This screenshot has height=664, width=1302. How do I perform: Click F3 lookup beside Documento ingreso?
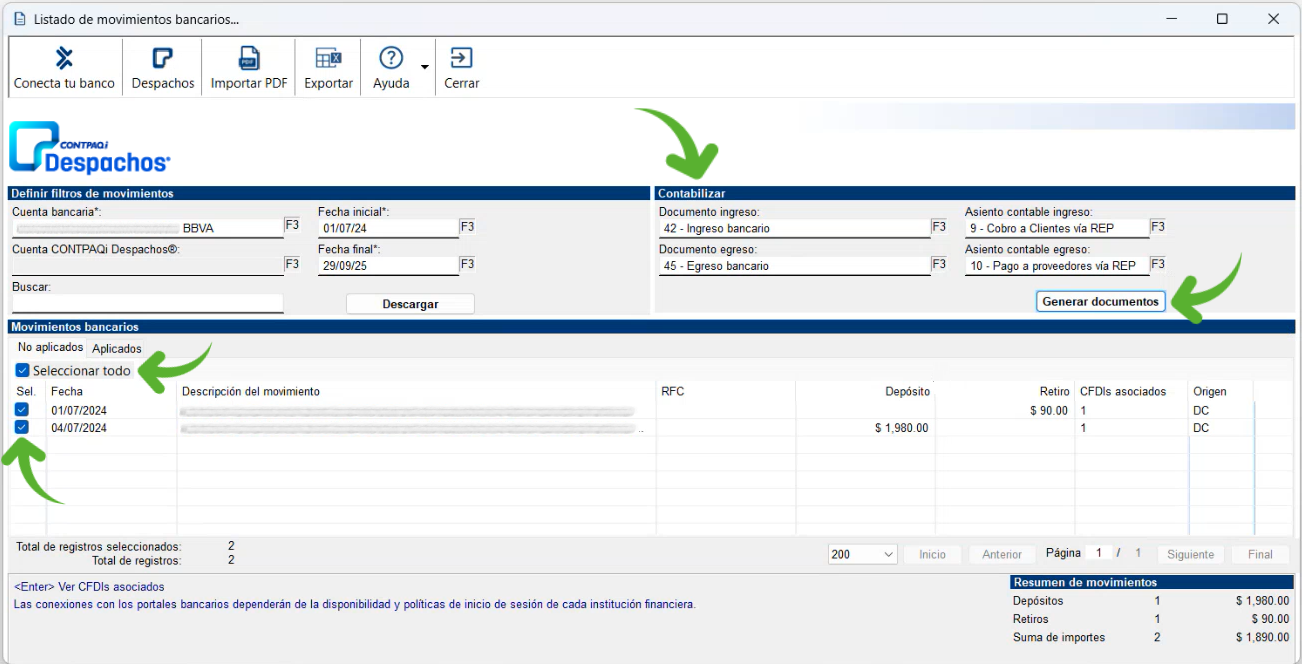click(939, 227)
